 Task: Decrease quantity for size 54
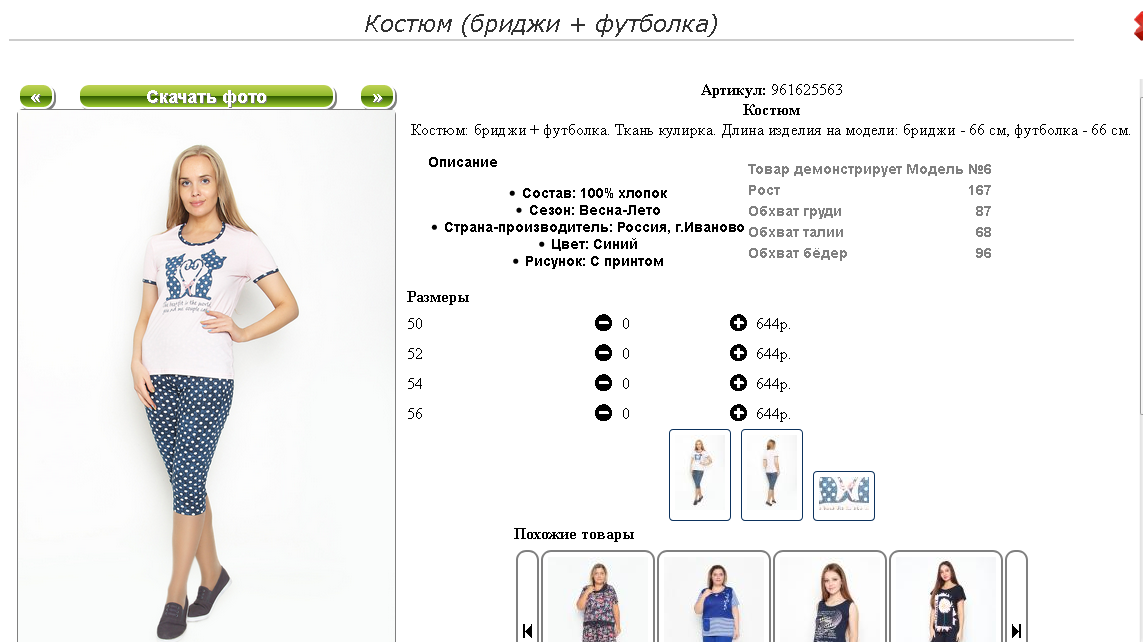coord(604,383)
